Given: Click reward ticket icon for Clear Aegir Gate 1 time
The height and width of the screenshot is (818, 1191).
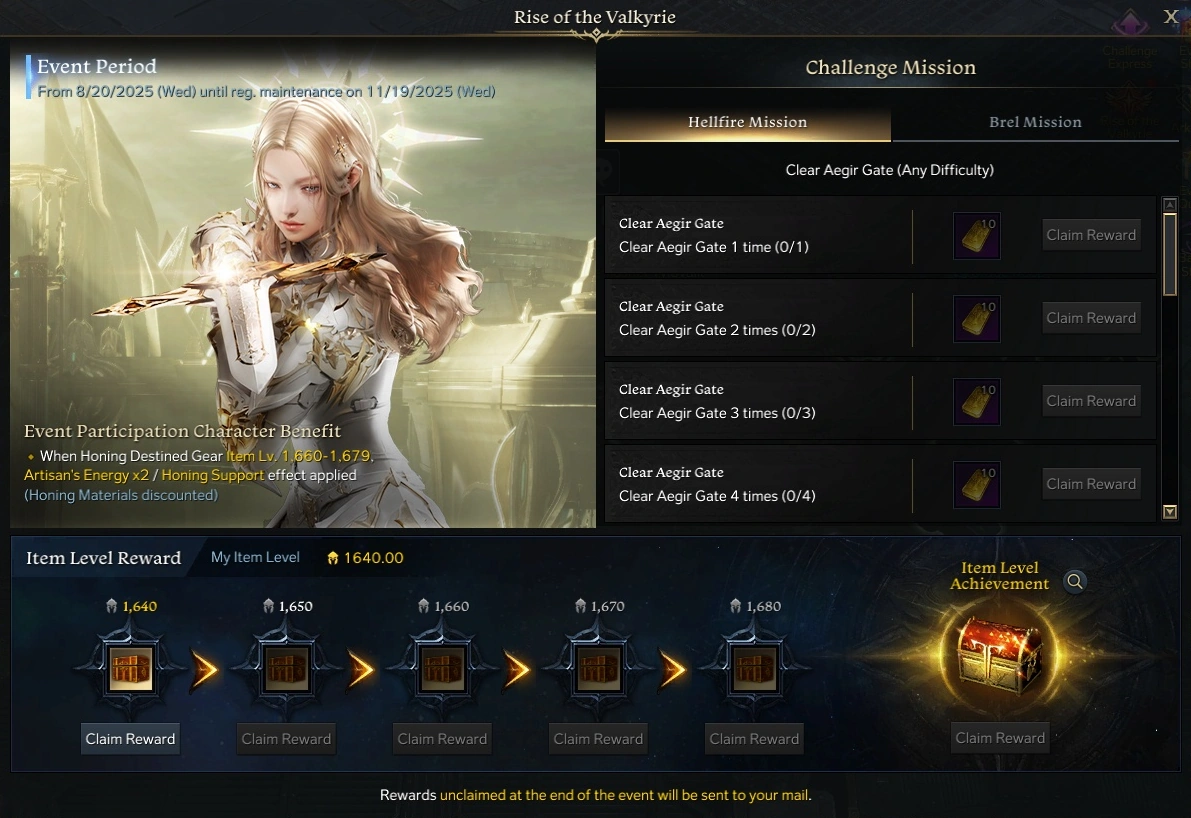Looking at the screenshot, I should click(977, 235).
